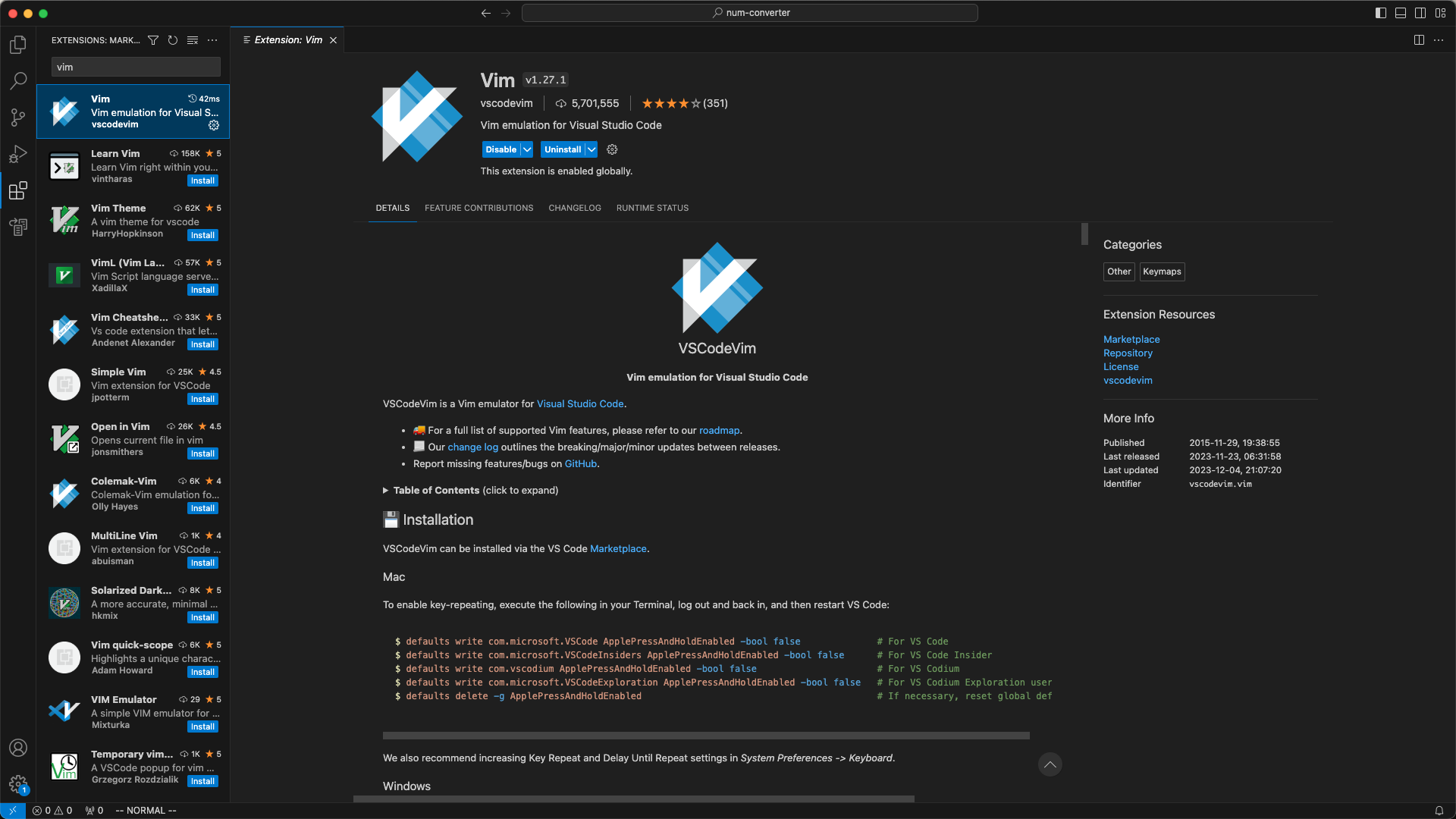The height and width of the screenshot is (819, 1456).
Task: Switch to Feature Contributions tab
Action: click(479, 208)
